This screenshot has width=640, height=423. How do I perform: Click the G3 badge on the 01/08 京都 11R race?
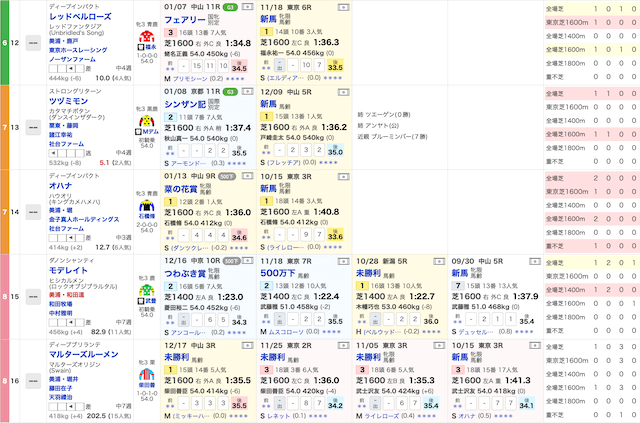pos(229,90)
